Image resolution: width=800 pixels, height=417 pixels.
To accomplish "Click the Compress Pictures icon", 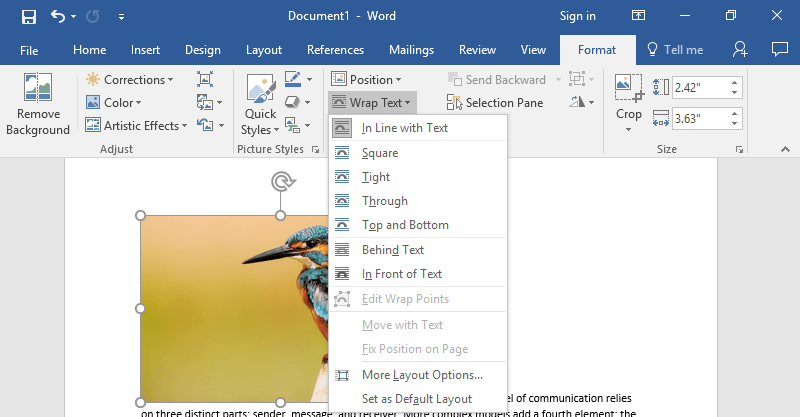I will click(x=205, y=79).
